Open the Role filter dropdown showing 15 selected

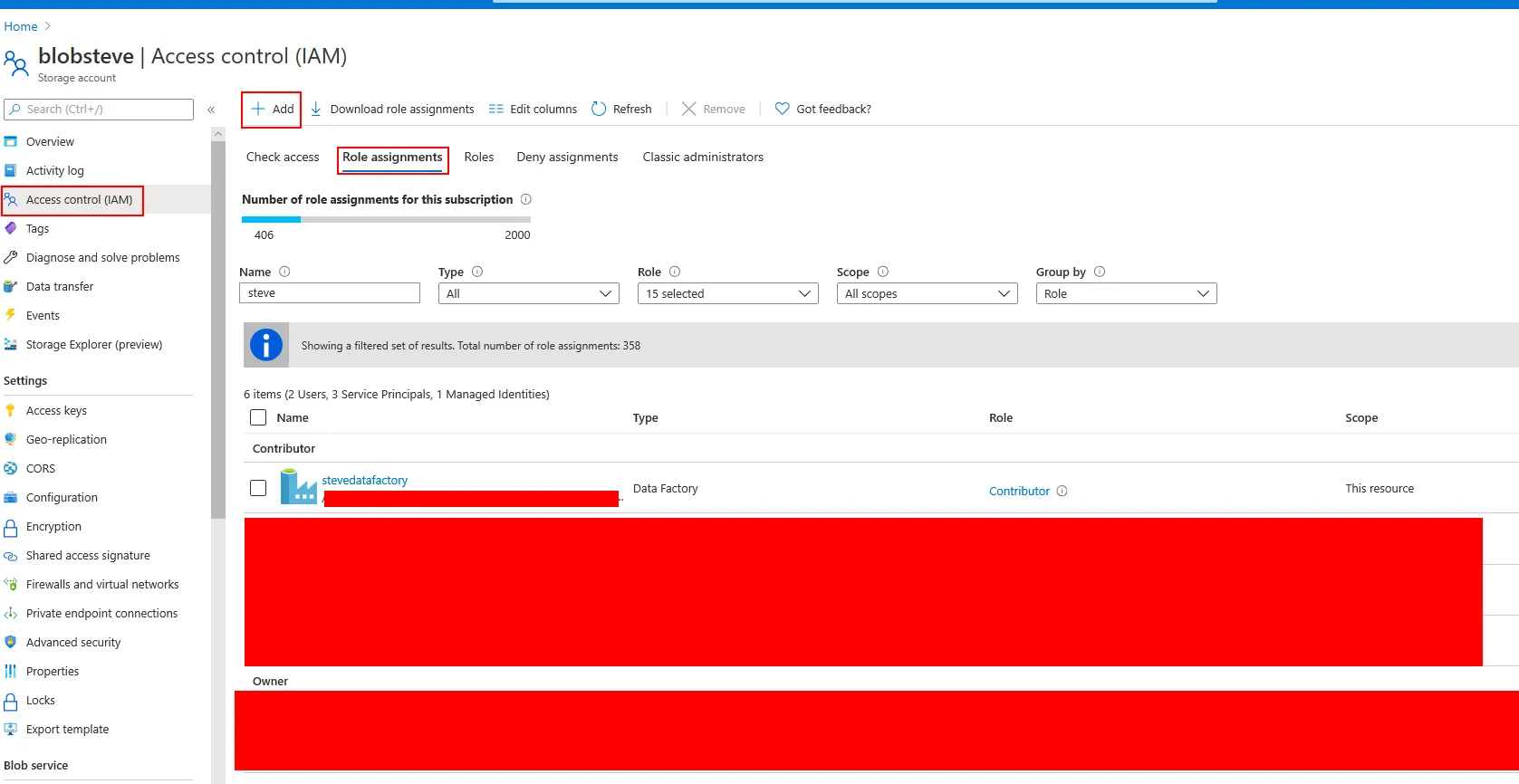pos(728,293)
